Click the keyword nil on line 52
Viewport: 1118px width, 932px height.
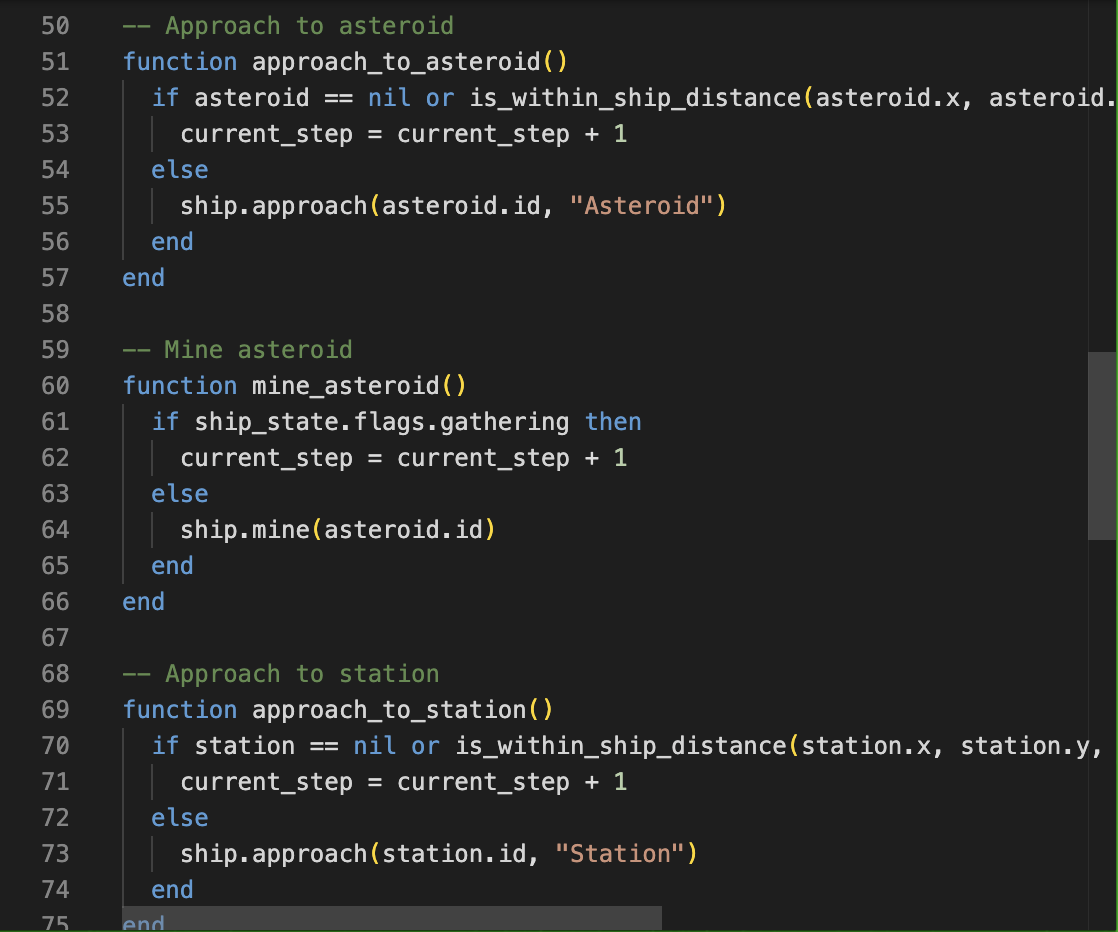tap(388, 97)
